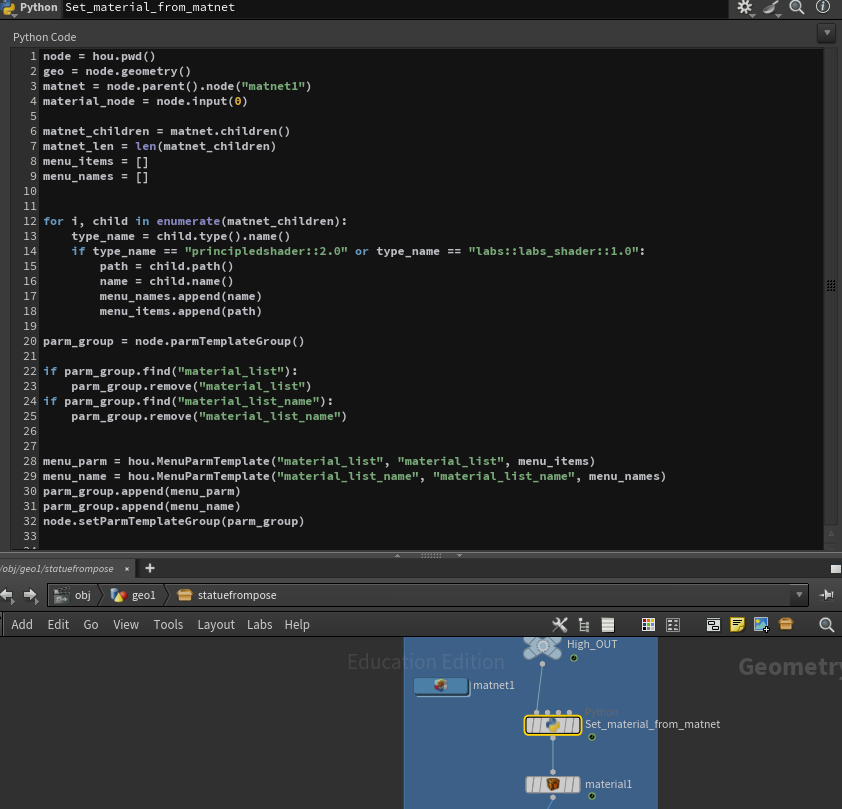Switch network to list view mode
The height and width of the screenshot is (809, 842).
point(607,624)
